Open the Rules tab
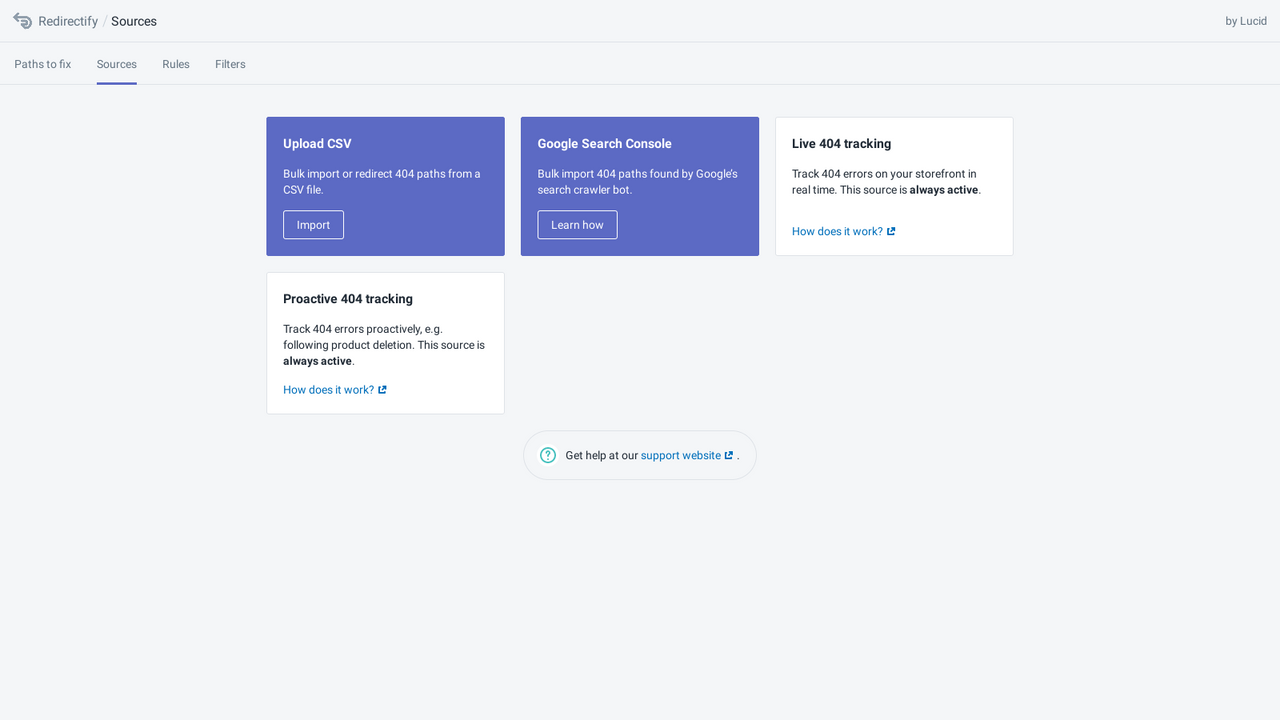Image resolution: width=1280 pixels, height=720 pixels. click(x=175, y=63)
